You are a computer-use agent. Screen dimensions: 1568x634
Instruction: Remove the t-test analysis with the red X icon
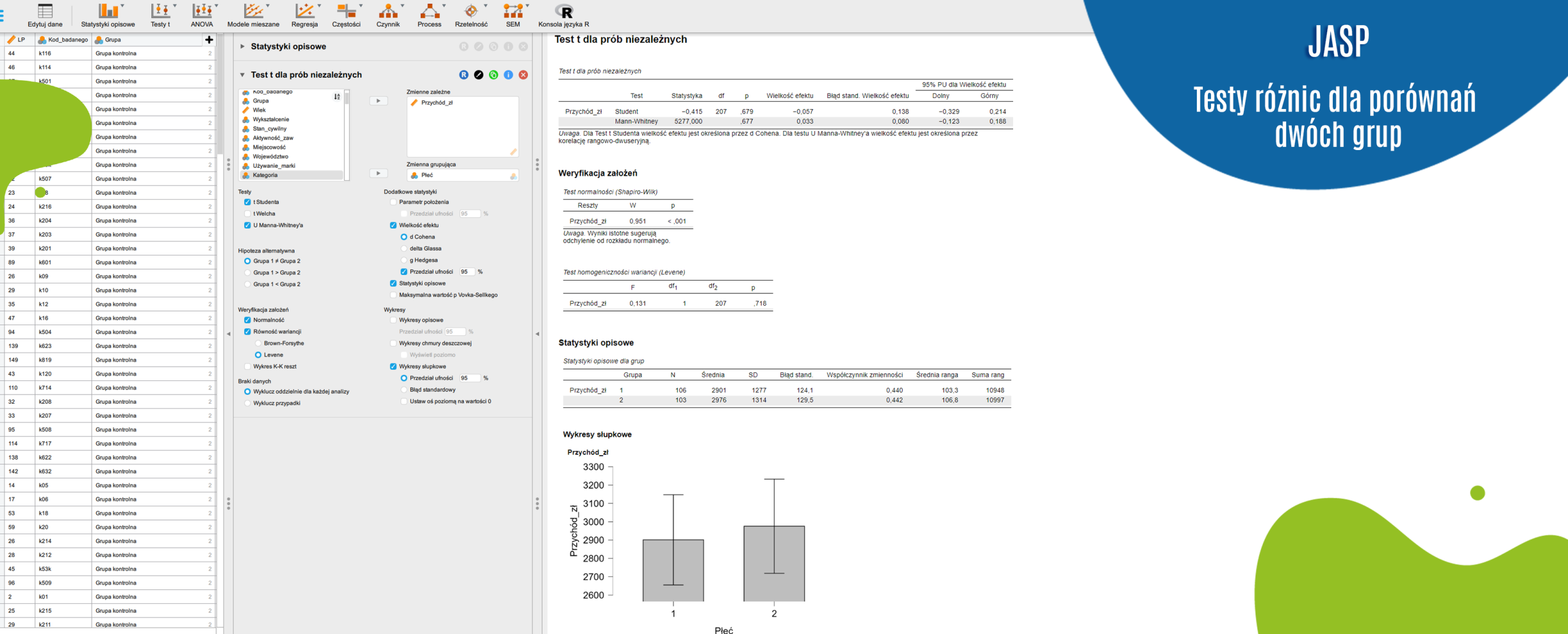coord(523,75)
